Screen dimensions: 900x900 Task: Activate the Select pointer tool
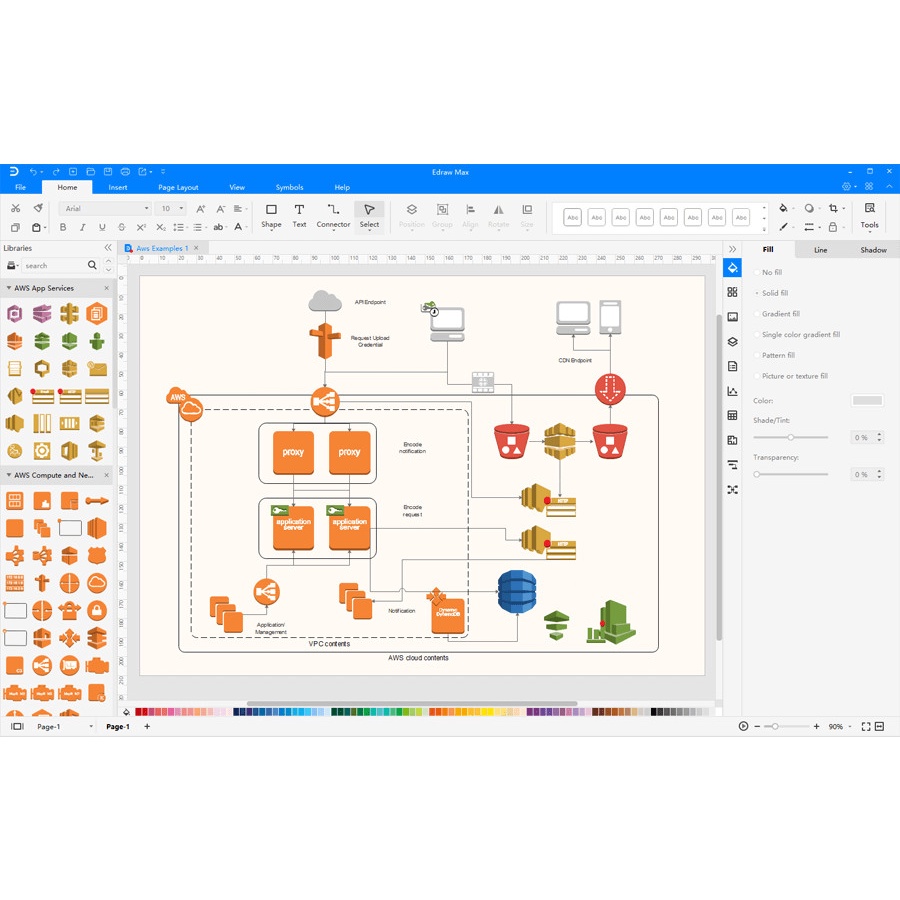369,216
